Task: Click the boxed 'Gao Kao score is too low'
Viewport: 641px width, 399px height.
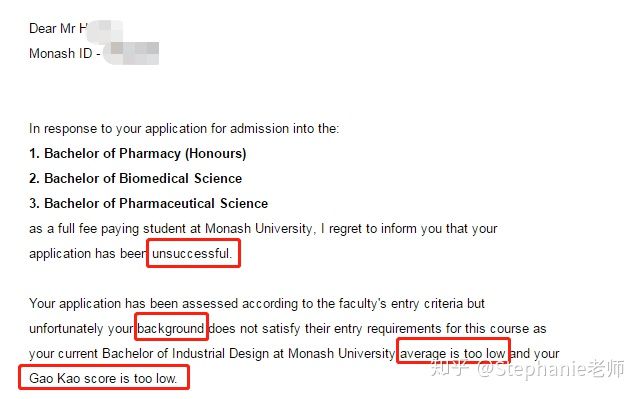Action: [104, 377]
